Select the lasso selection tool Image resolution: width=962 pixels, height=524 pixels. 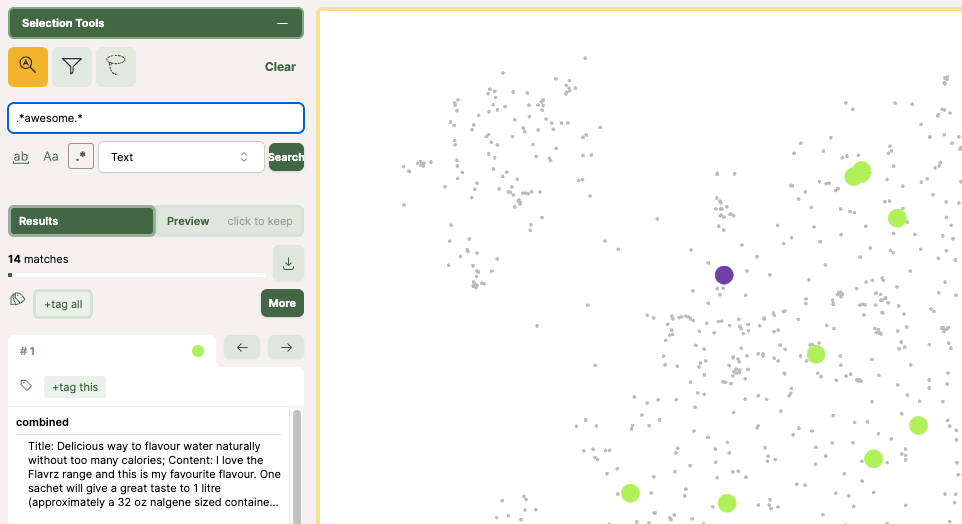click(x=116, y=66)
